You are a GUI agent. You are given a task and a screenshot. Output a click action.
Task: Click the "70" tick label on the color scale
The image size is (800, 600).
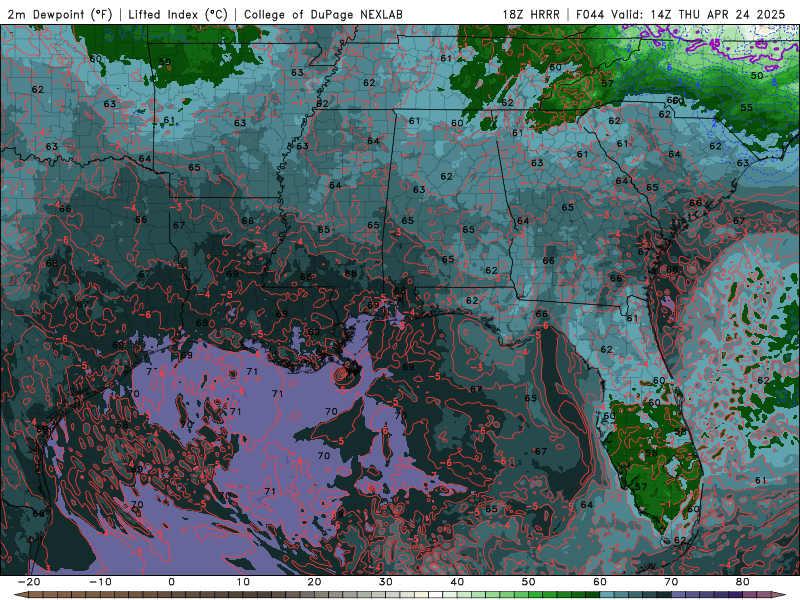[671, 582]
